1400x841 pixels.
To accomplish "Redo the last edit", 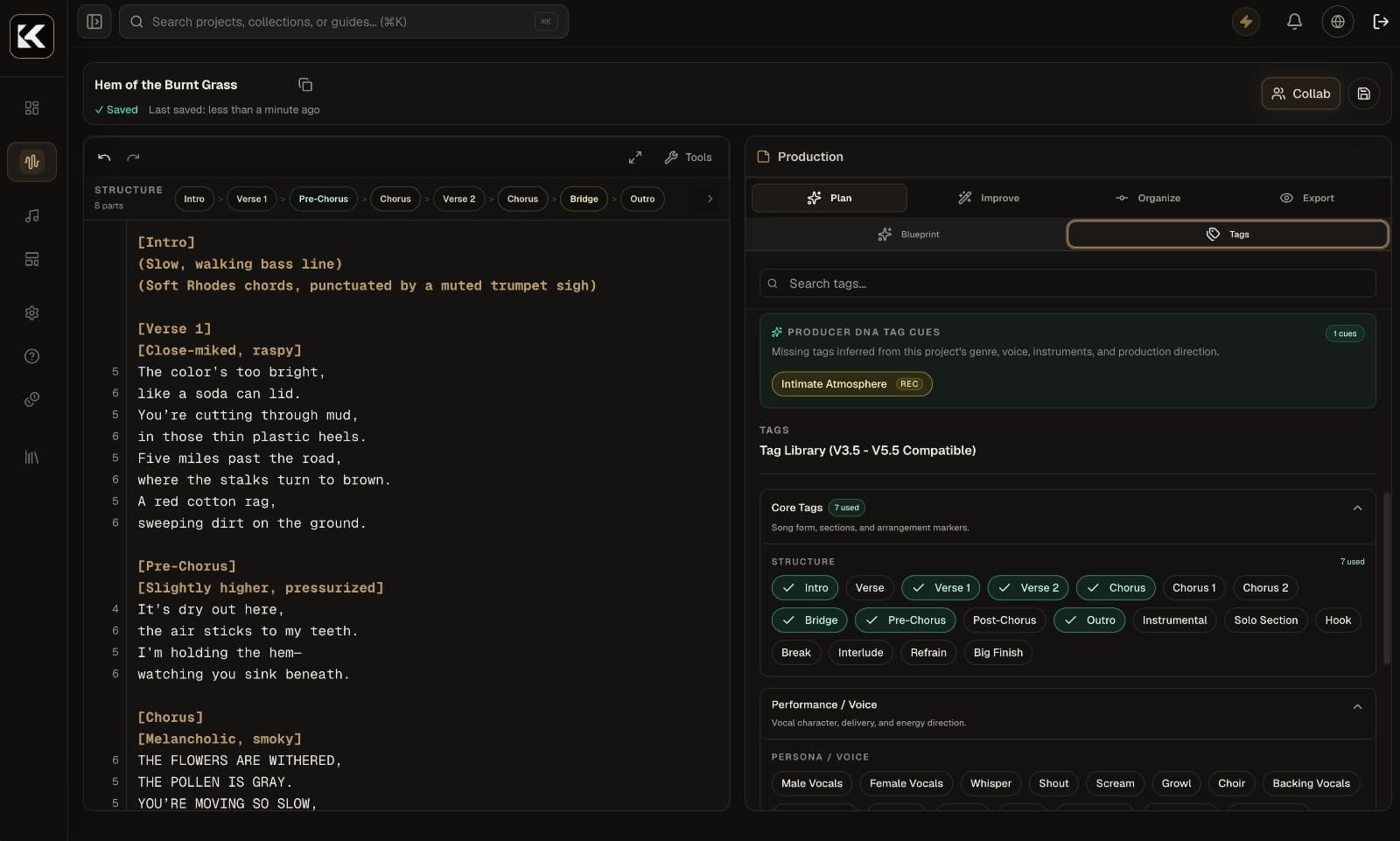I will [133, 158].
